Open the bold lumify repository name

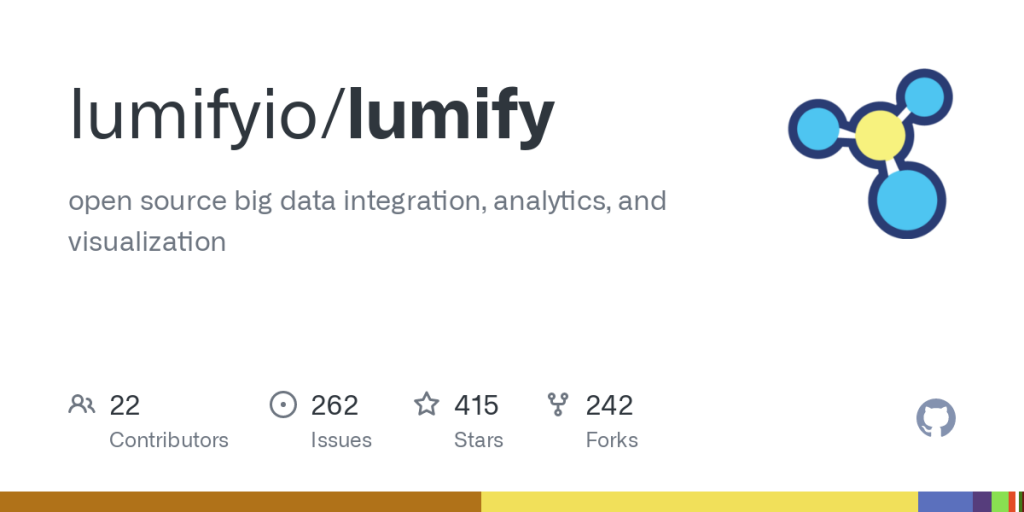pyautogui.click(x=451, y=116)
